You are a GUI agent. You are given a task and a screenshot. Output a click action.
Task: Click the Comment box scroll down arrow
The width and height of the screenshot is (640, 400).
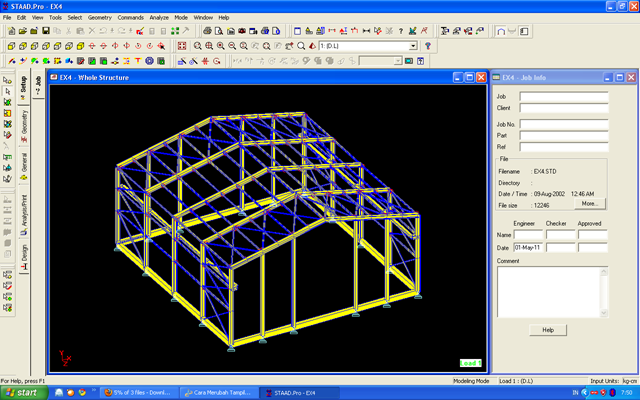coord(604,313)
